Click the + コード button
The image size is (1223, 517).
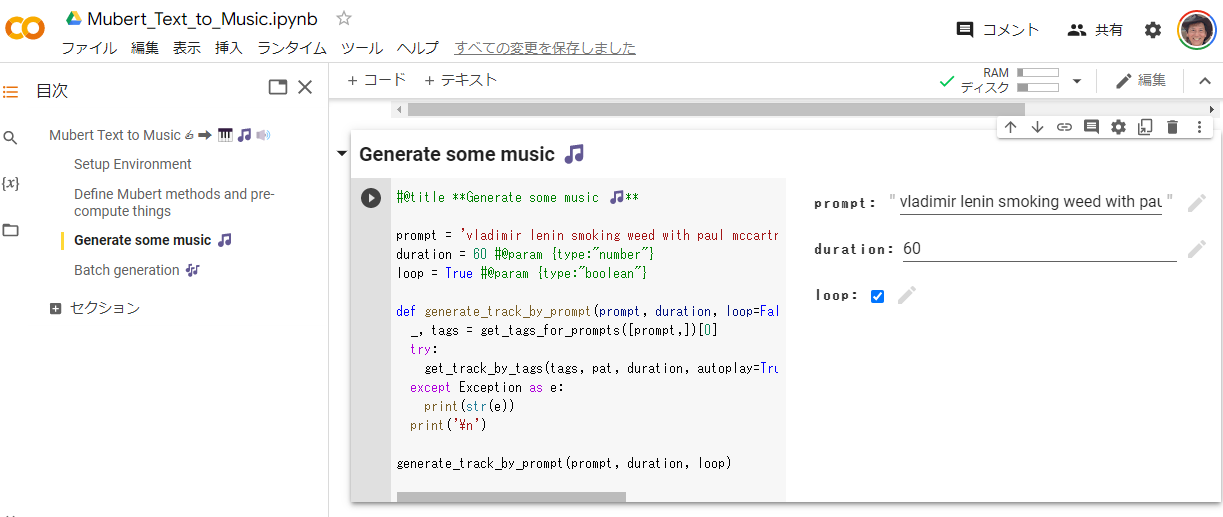click(x=376, y=80)
